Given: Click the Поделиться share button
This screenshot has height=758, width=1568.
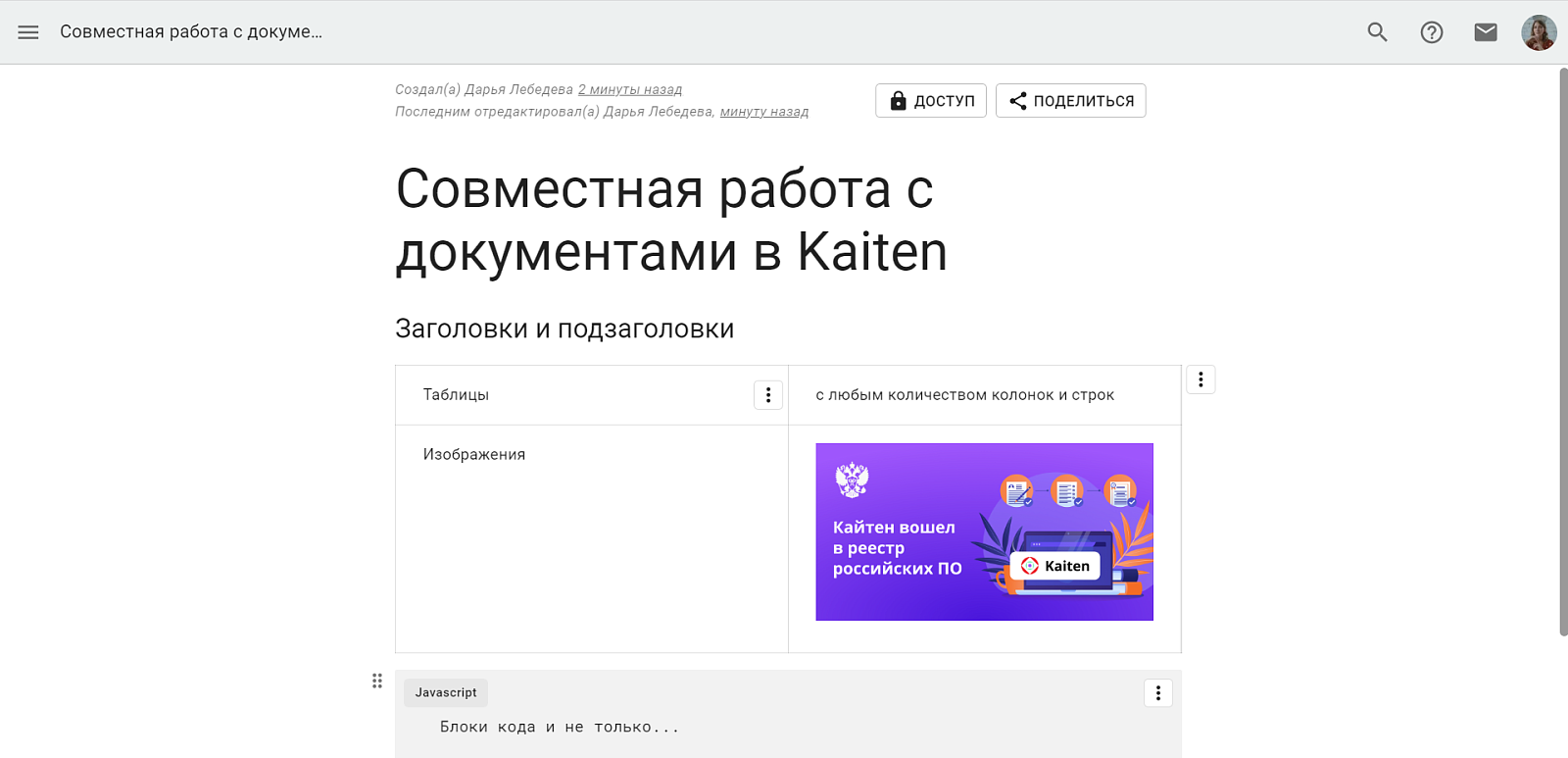Looking at the screenshot, I should tap(1070, 100).
